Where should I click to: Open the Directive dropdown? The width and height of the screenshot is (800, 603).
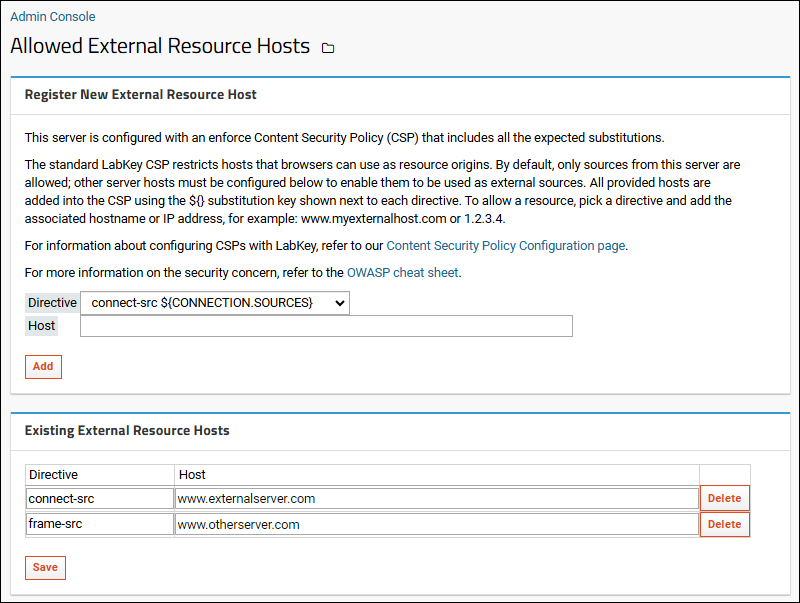215,302
